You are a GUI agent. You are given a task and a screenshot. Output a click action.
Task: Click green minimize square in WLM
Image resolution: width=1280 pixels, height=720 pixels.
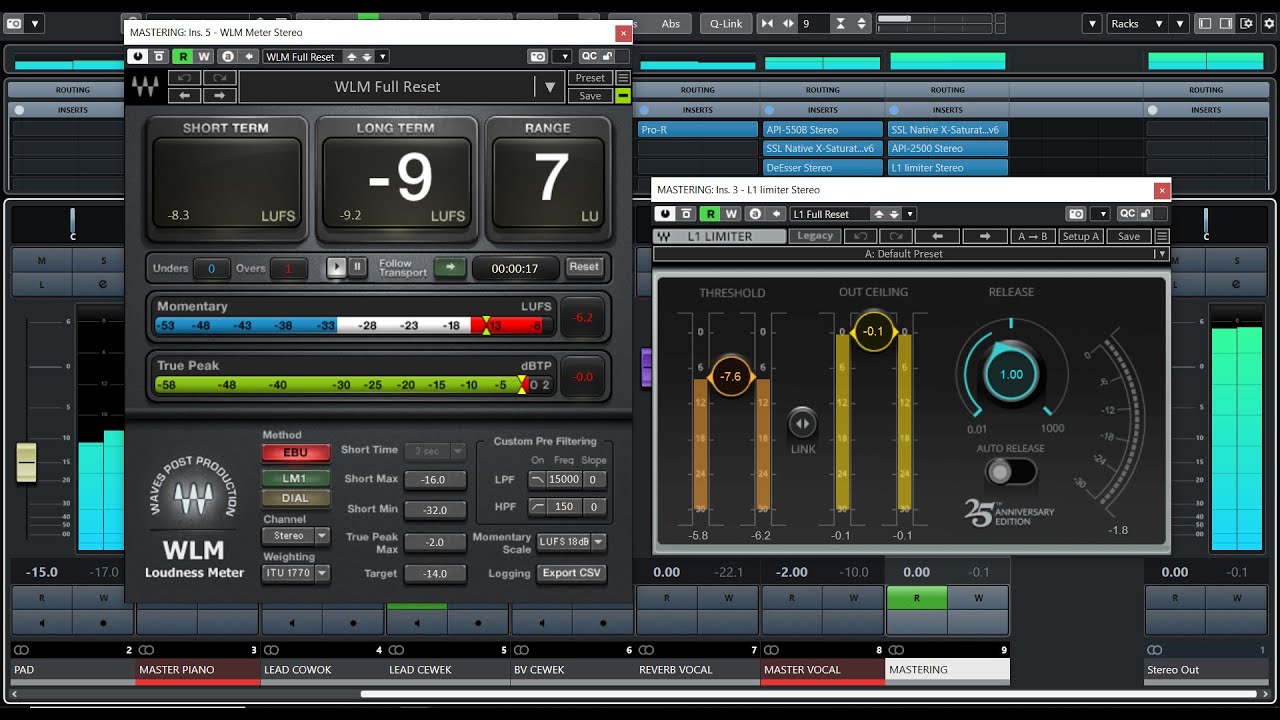pyautogui.click(x=623, y=96)
